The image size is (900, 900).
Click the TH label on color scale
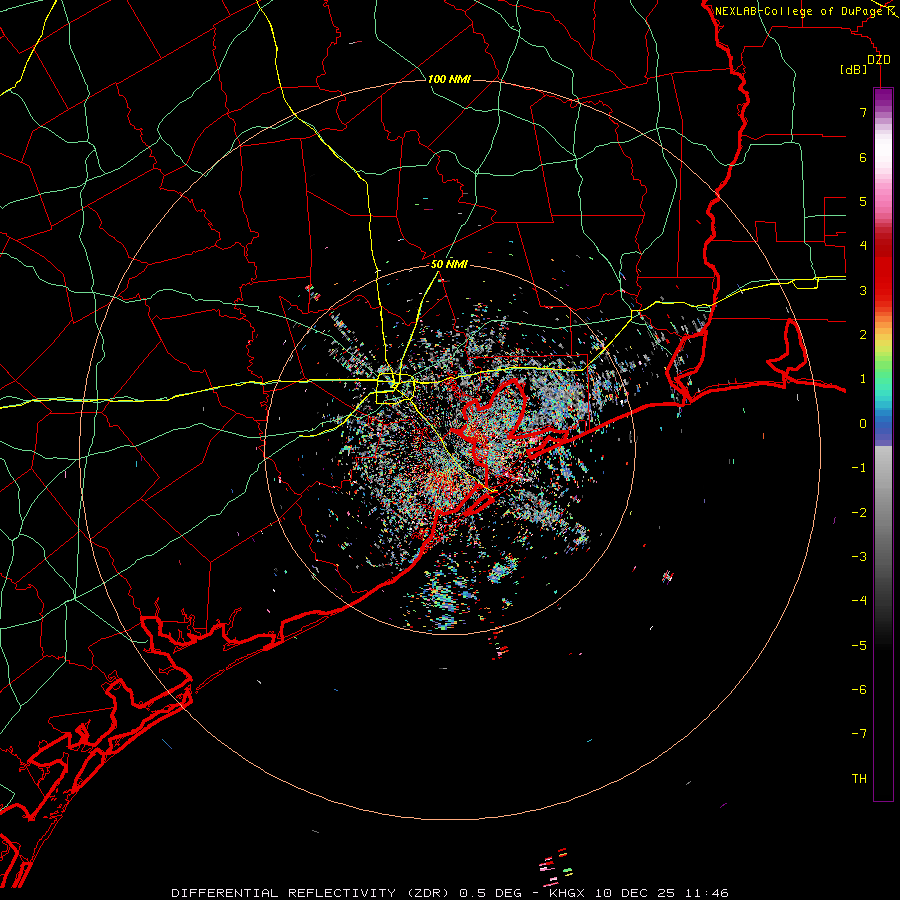(x=859, y=779)
